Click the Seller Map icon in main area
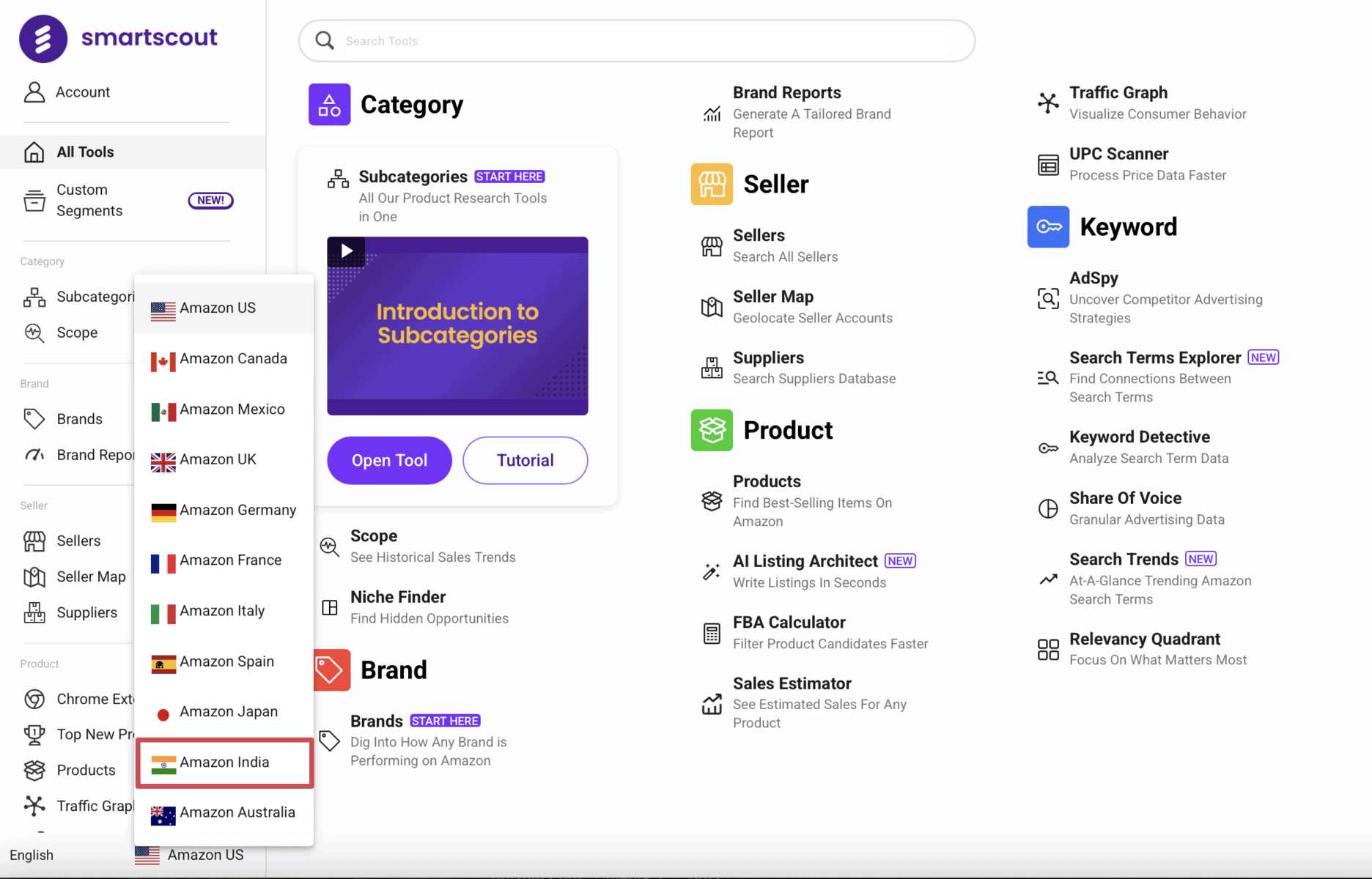This screenshot has height=879, width=1372. (x=712, y=307)
